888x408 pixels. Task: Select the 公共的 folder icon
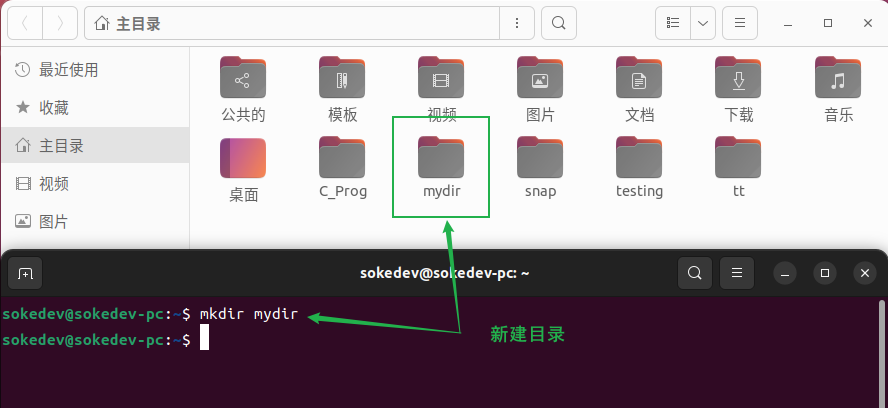[x=243, y=78]
